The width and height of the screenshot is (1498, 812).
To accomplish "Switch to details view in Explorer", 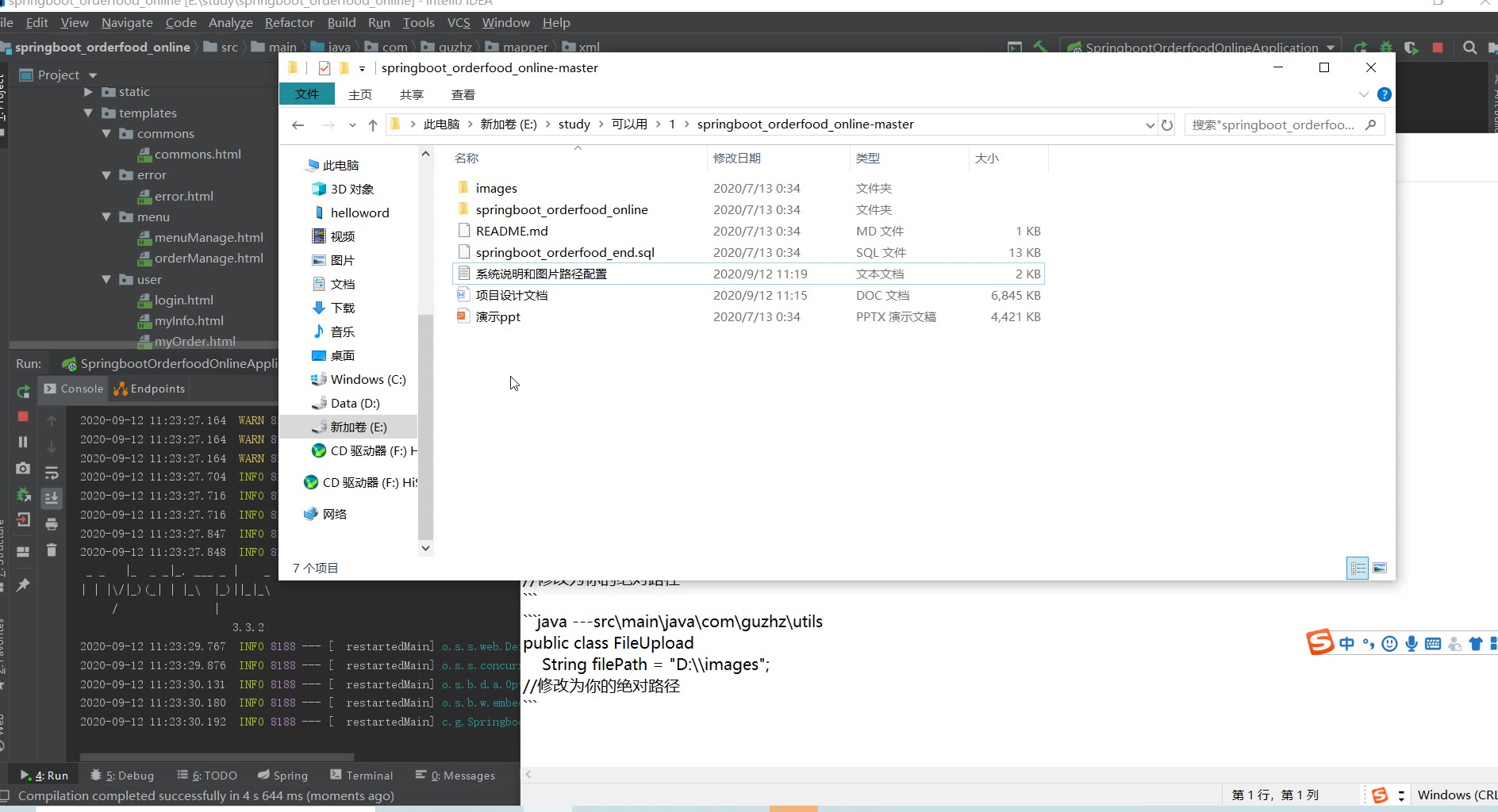I will [x=1358, y=568].
